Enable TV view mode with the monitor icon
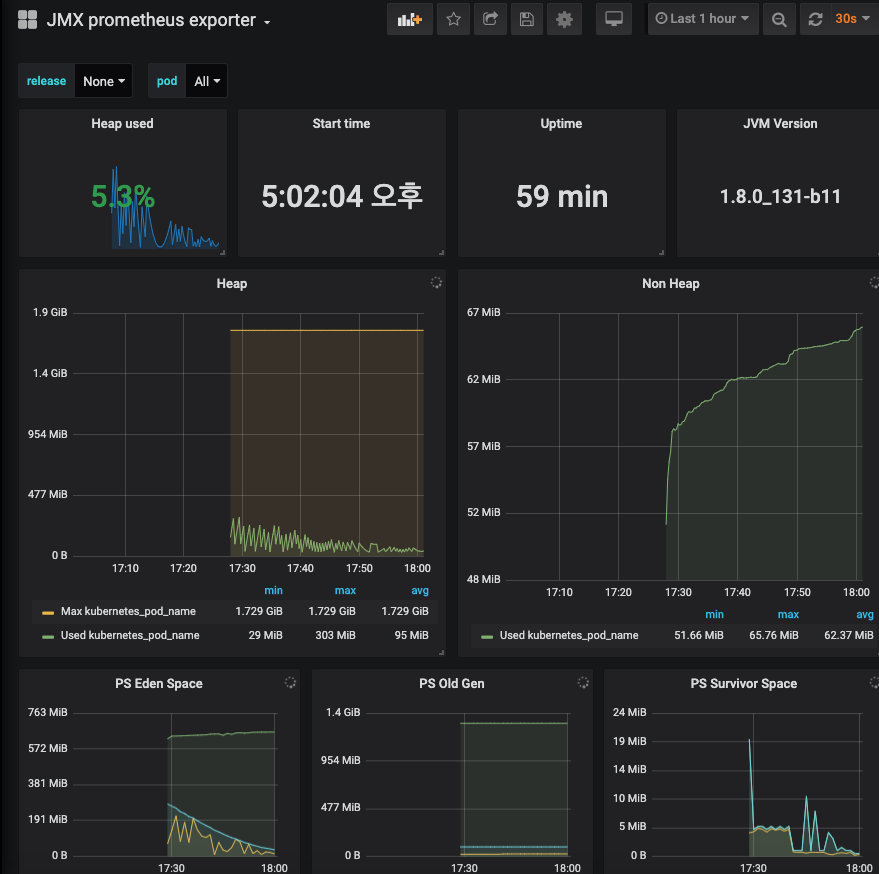Image resolution: width=879 pixels, height=874 pixels. coord(613,18)
